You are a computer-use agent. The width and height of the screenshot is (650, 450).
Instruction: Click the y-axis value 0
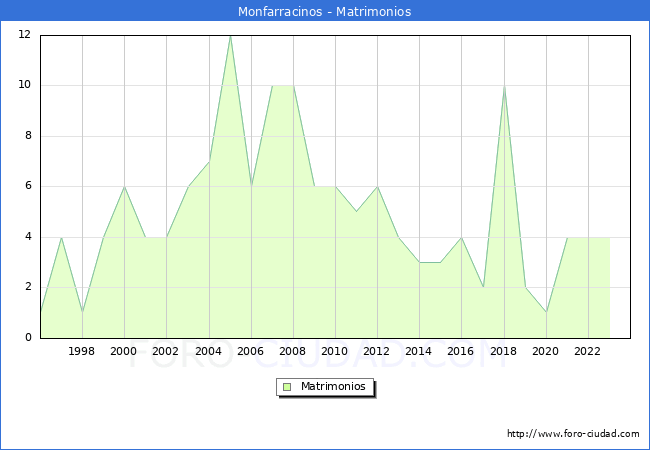click(x=28, y=337)
